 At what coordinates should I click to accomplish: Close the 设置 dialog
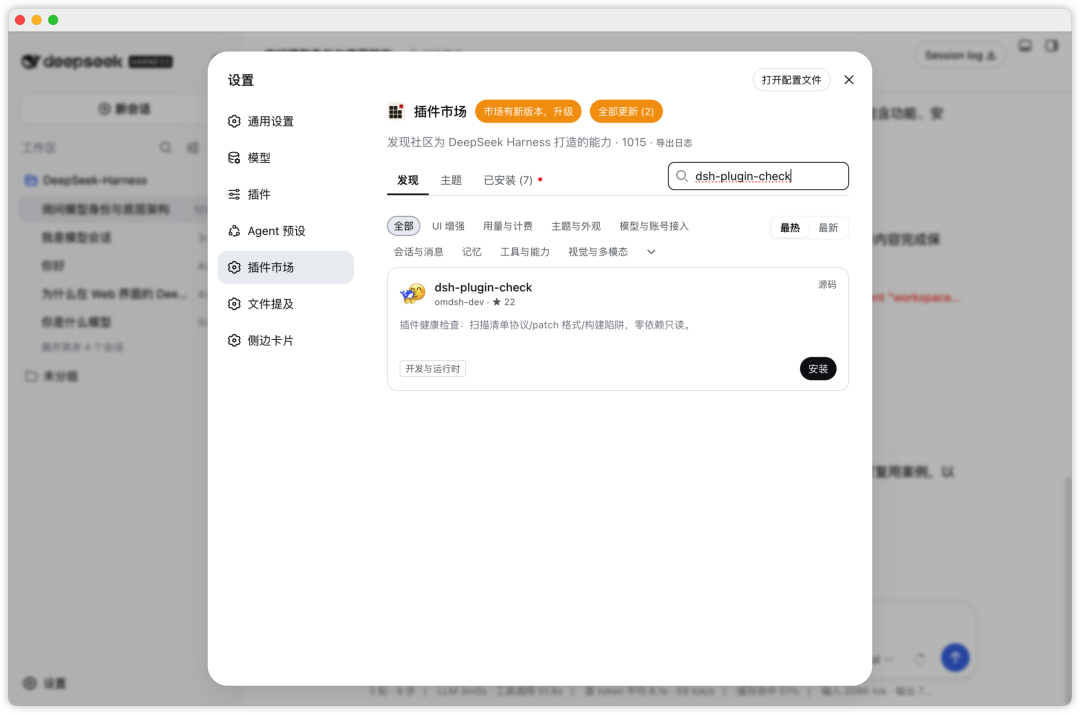tap(849, 80)
